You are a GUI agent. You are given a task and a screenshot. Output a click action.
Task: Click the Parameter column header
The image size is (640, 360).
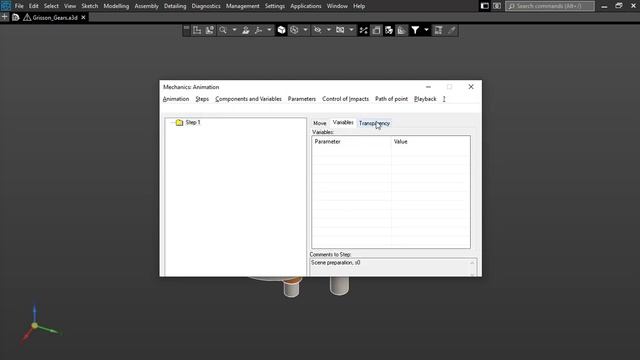(351, 142)
